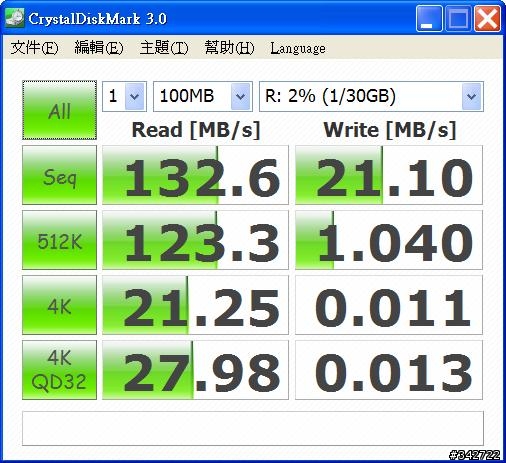Click the CrystalDiskMark title bar icon

15,18
